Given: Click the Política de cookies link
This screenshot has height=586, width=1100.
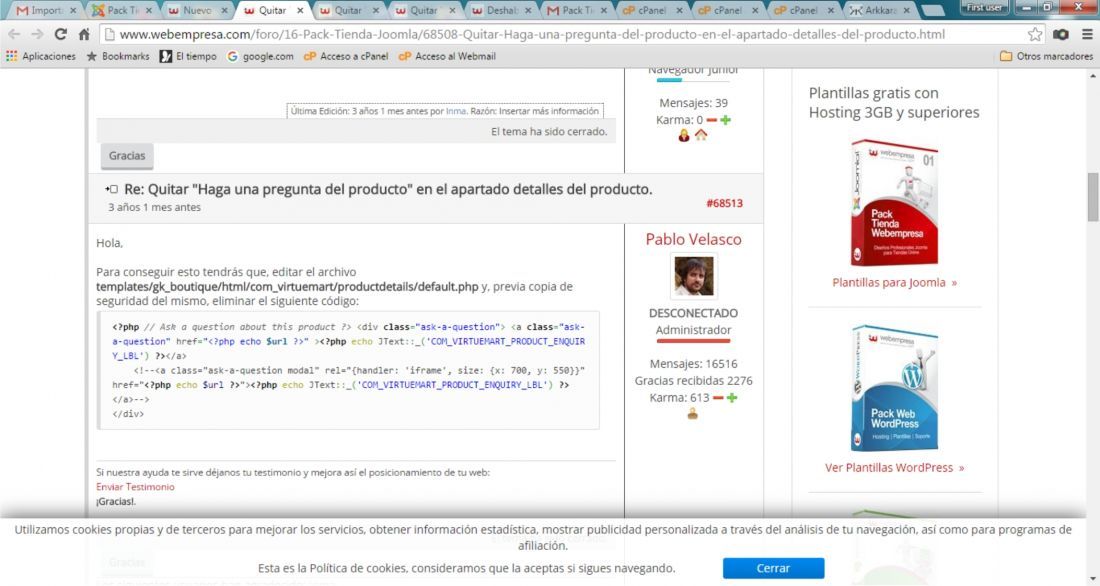Looking at the screenshot, I should point(358,568).
